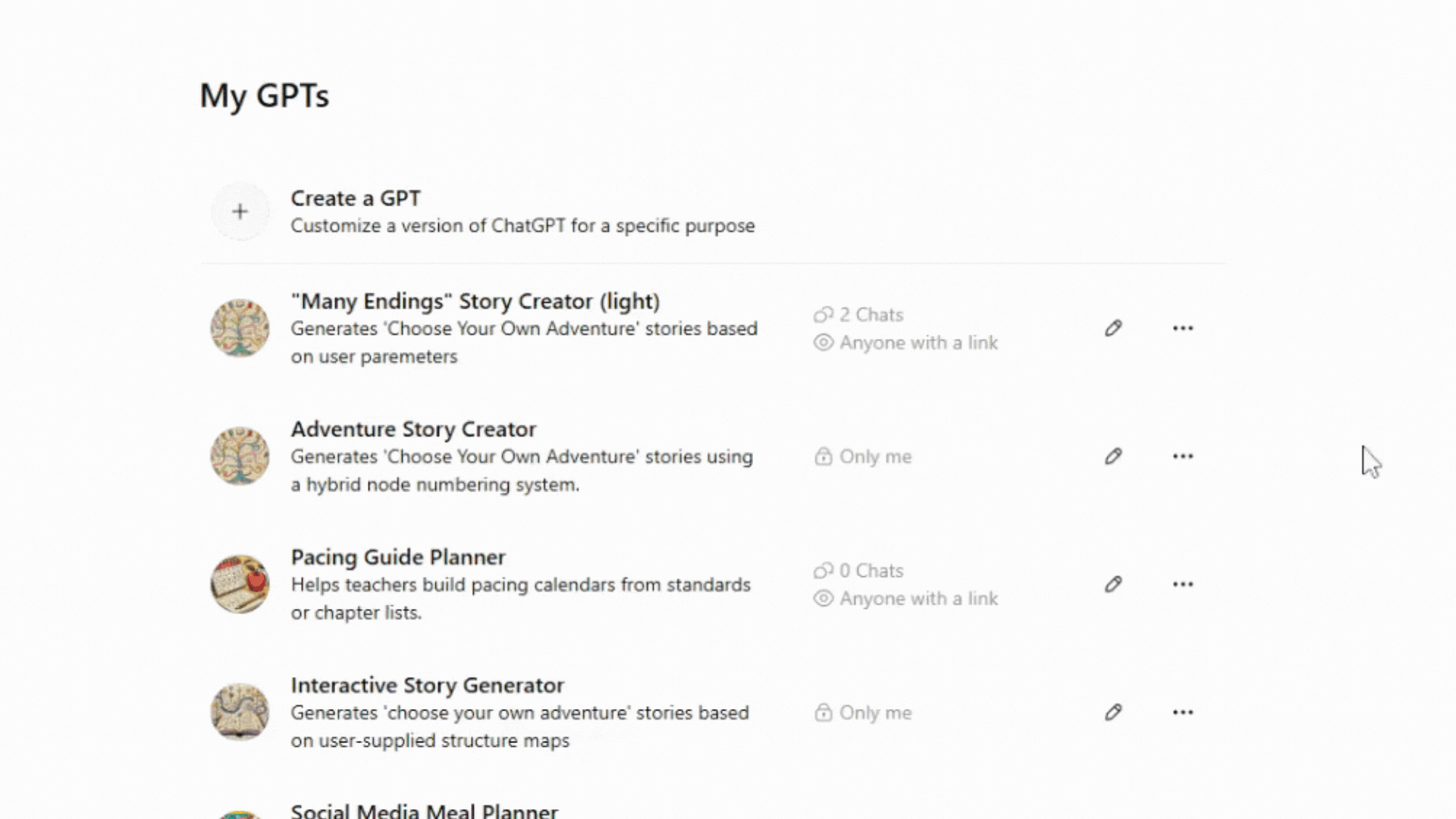This screenshot has width=1456, height=819.
Task: Open "Many Endings" Story Creator (light) title
Action: pos(475,302)
